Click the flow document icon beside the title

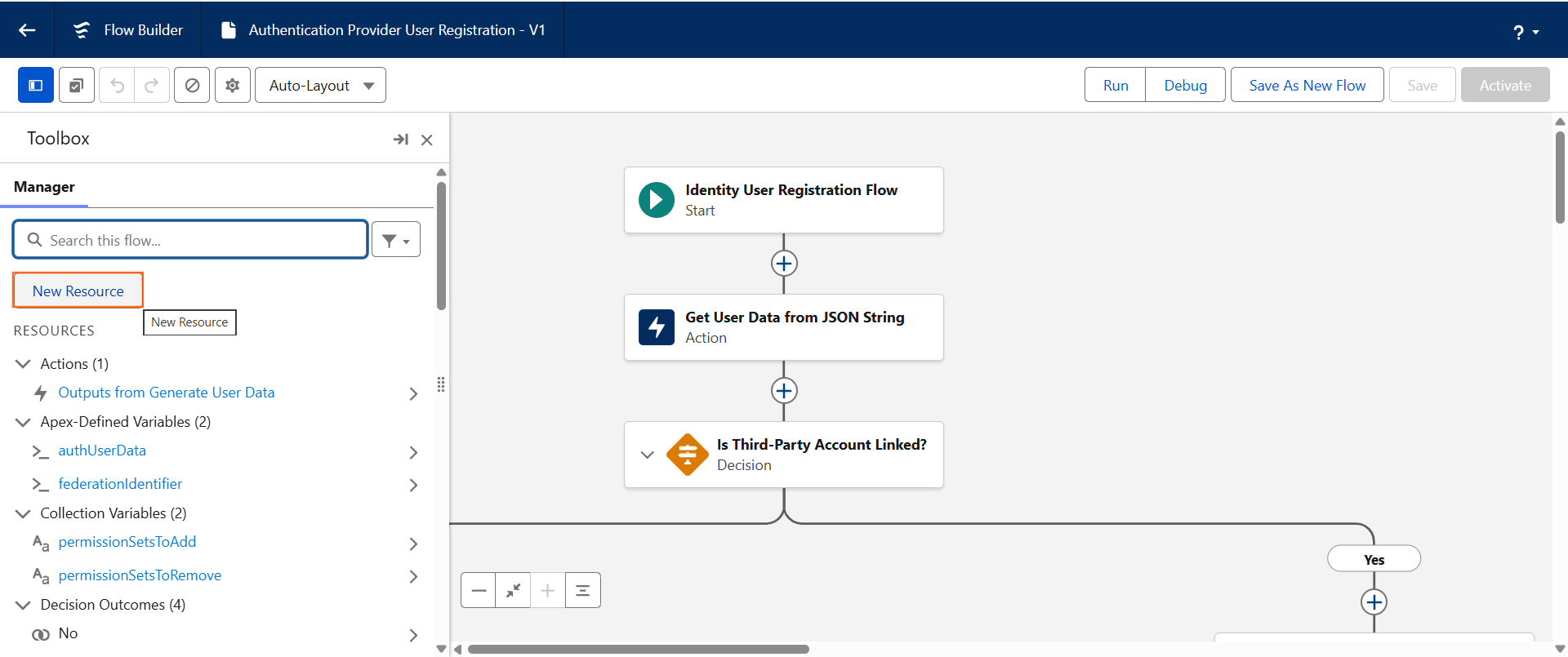[x=229, y=30]
